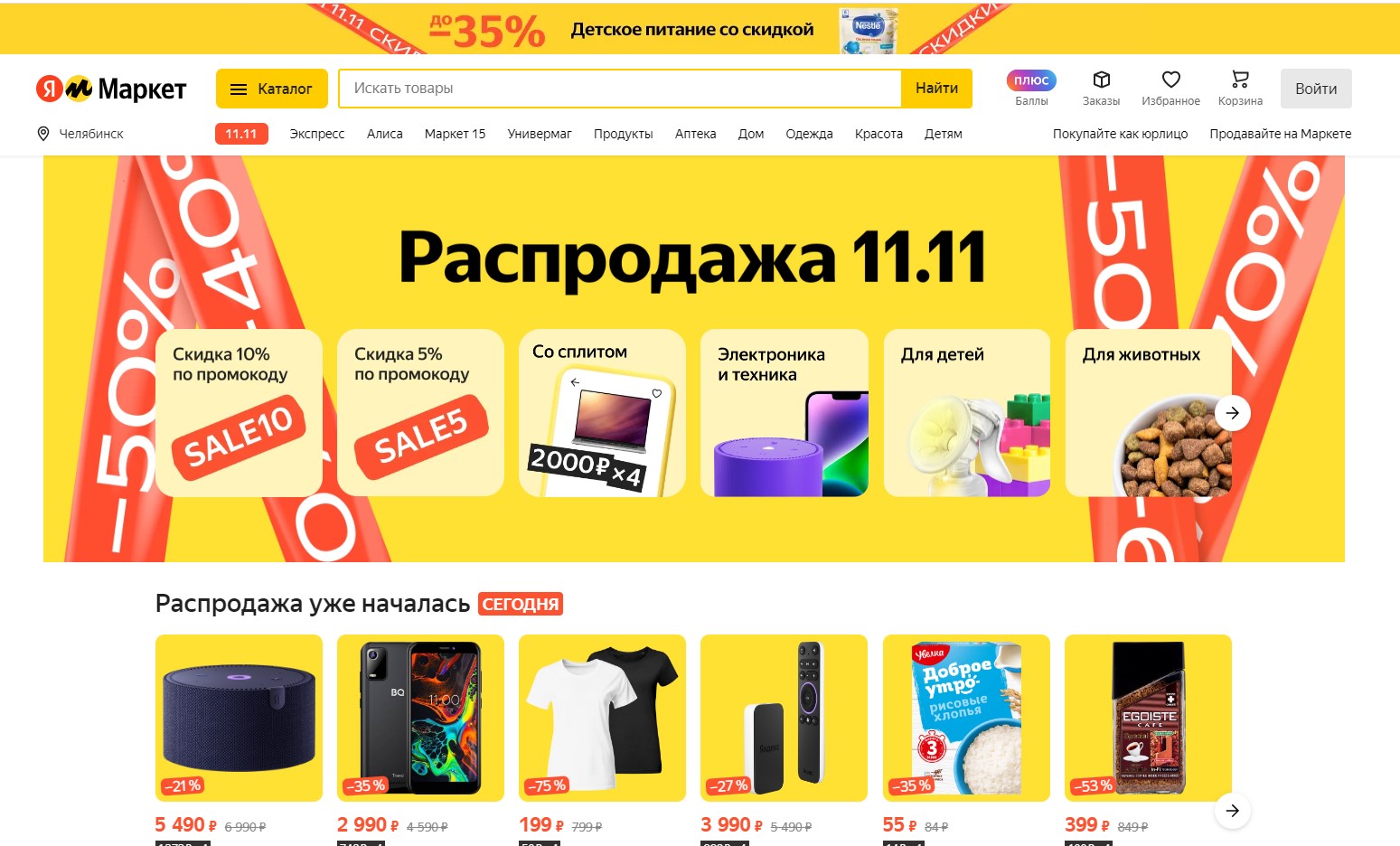Open the Каталог menu button
Viewport: 1400px width, 846px height.
[271, 89]
